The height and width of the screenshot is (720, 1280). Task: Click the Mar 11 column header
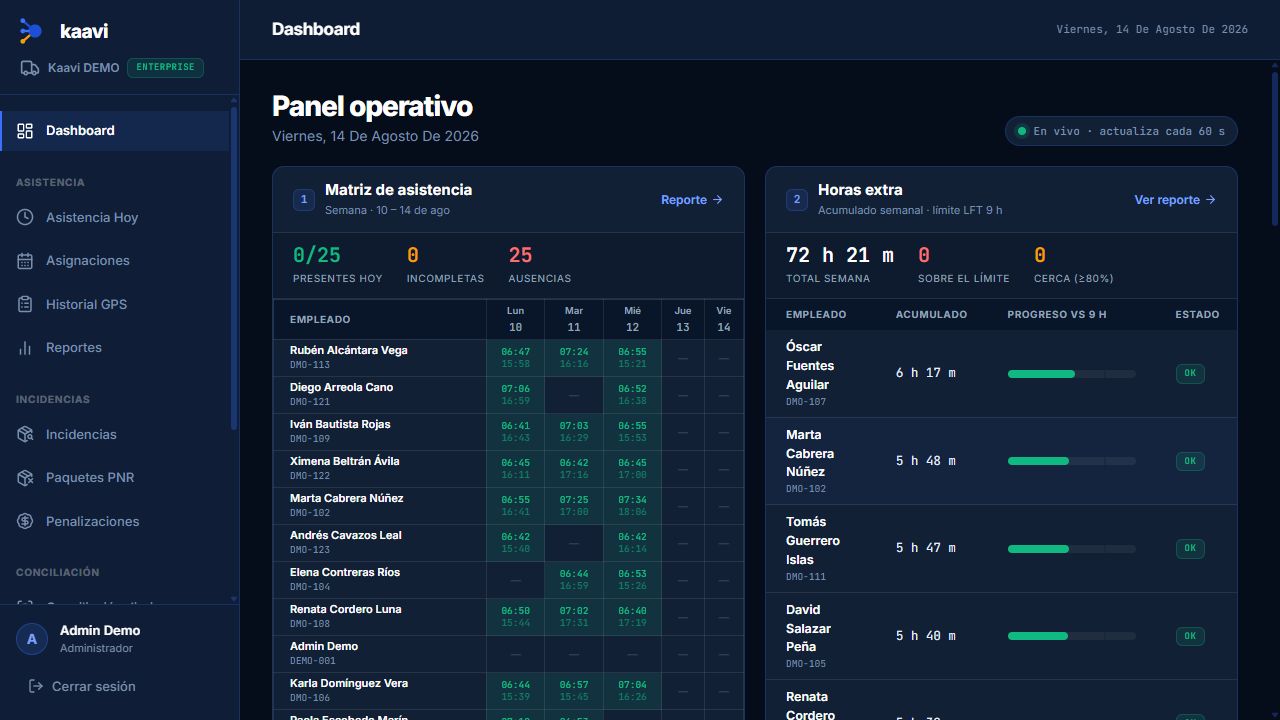click(574, 320)
